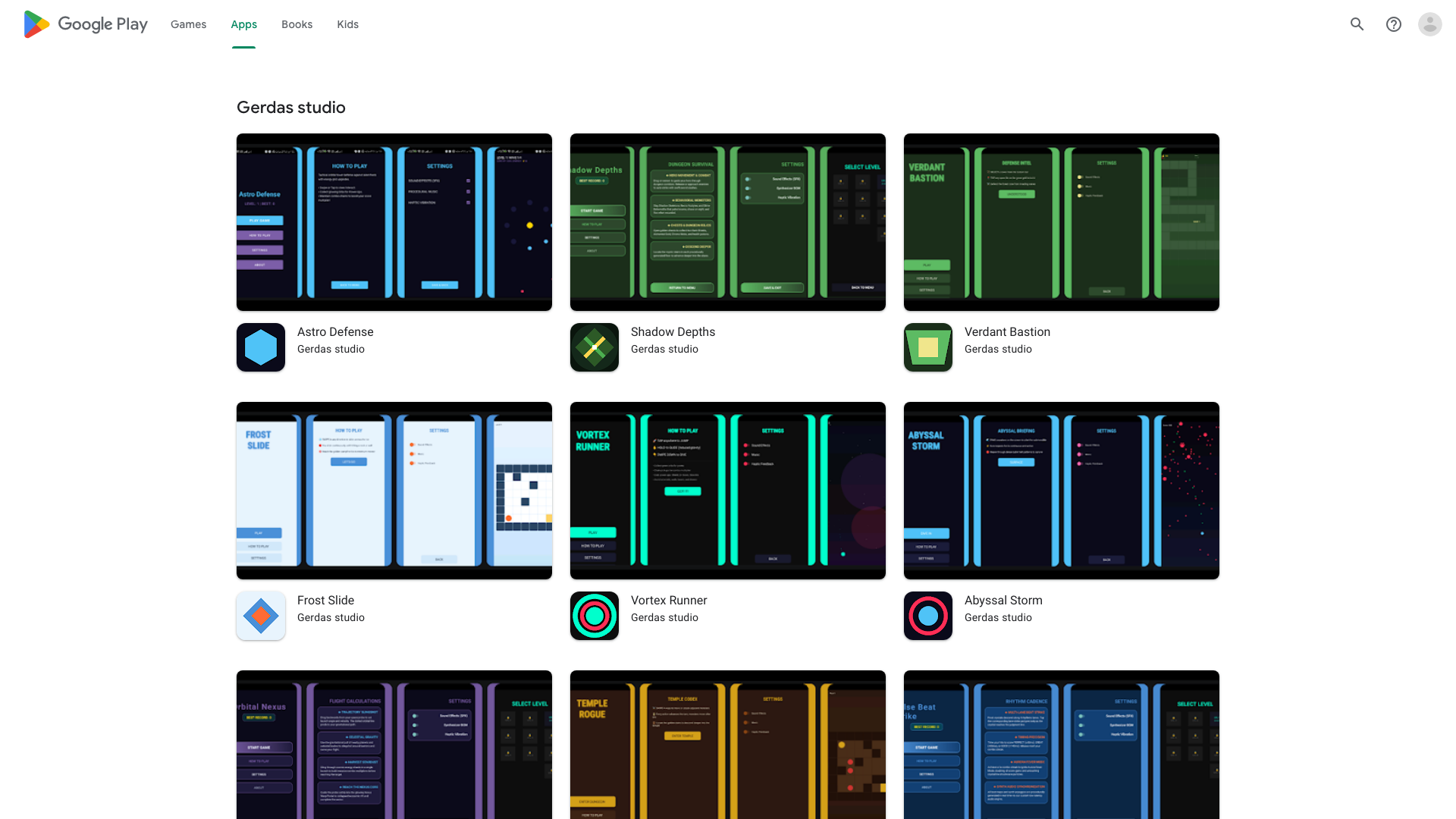This screenshot has height=819, width=1456.
Task: Click the Verdant Bastion screenshot banner
Action: [x=1062, y=222]
